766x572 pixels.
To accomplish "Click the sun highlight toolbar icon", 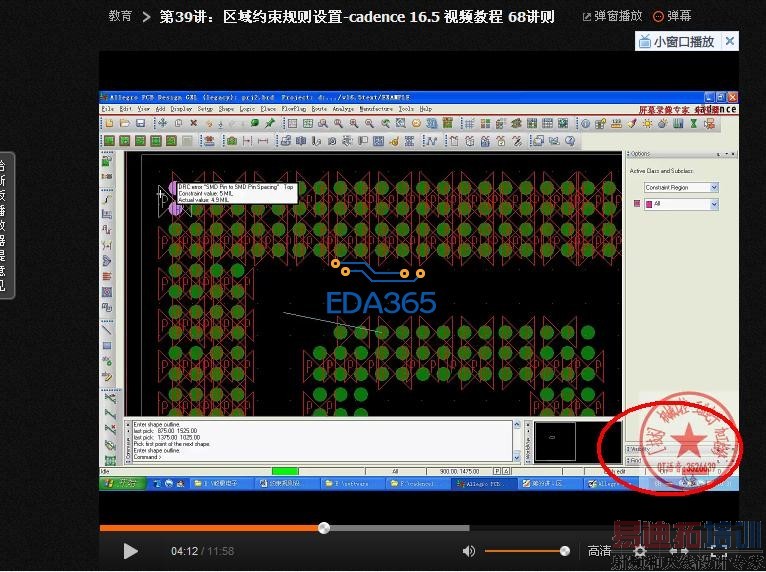I will (x=647, y=124).
